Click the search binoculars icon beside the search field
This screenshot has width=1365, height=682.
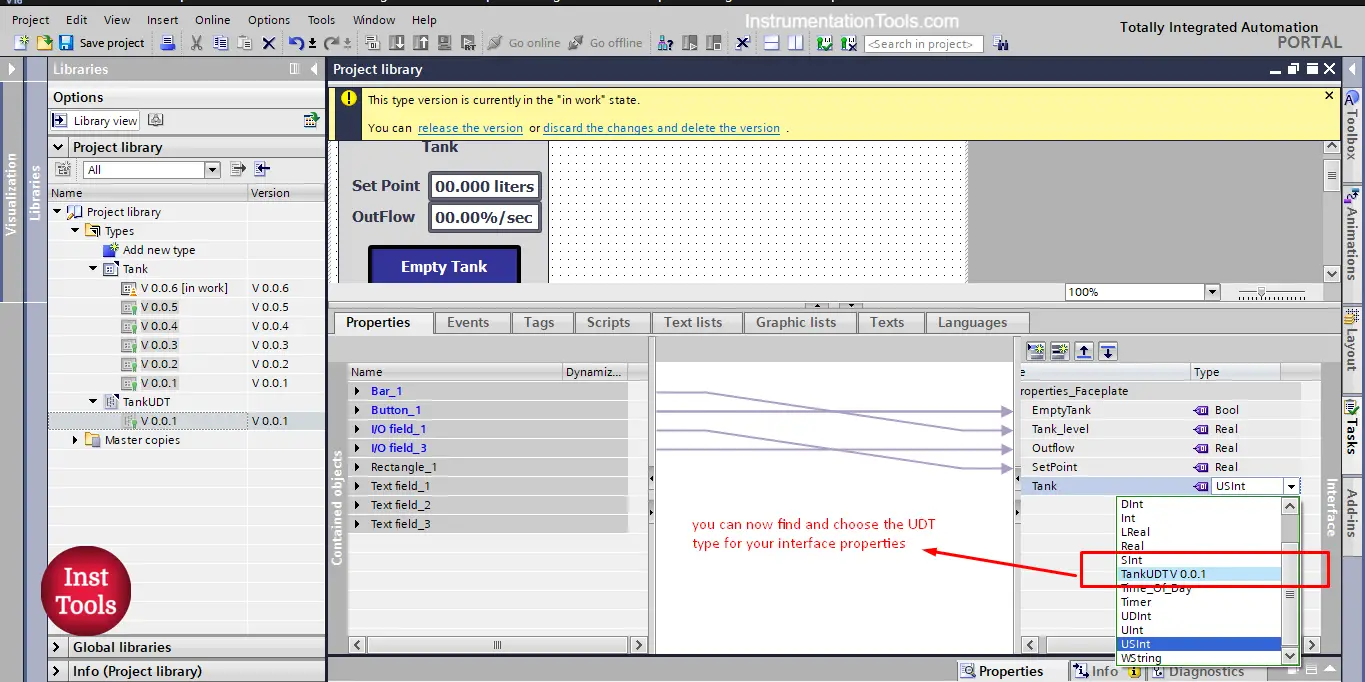(1001, 43)
